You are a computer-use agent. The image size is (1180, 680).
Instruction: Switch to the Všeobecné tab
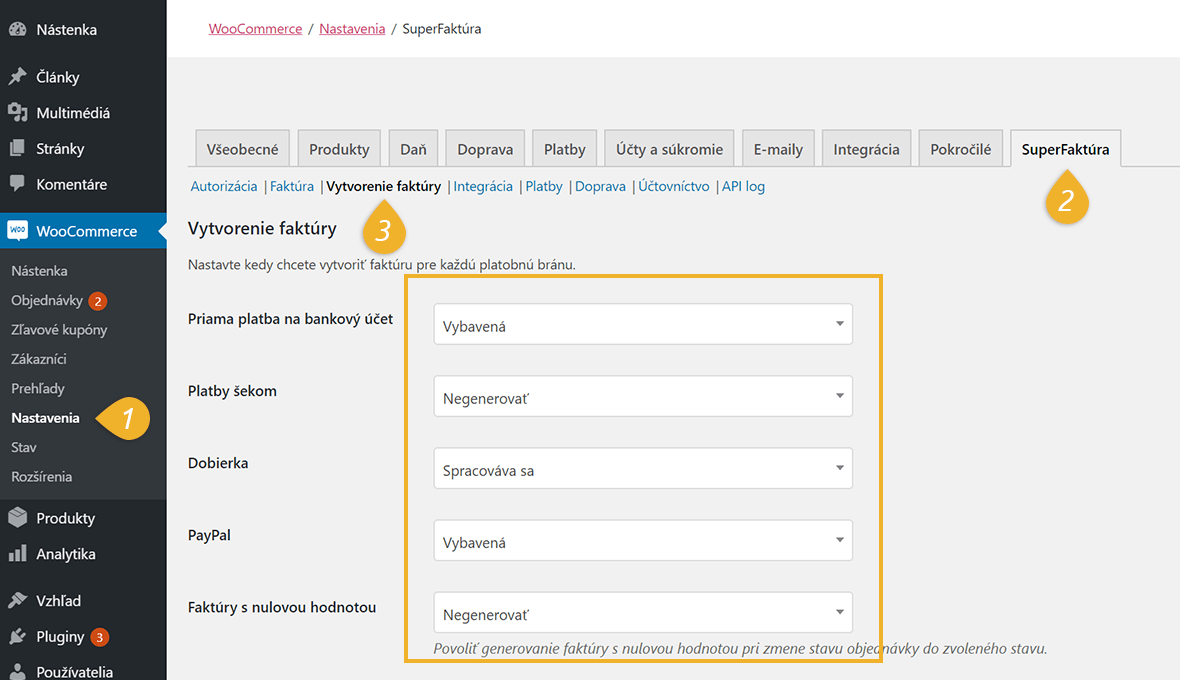point(242,148)
